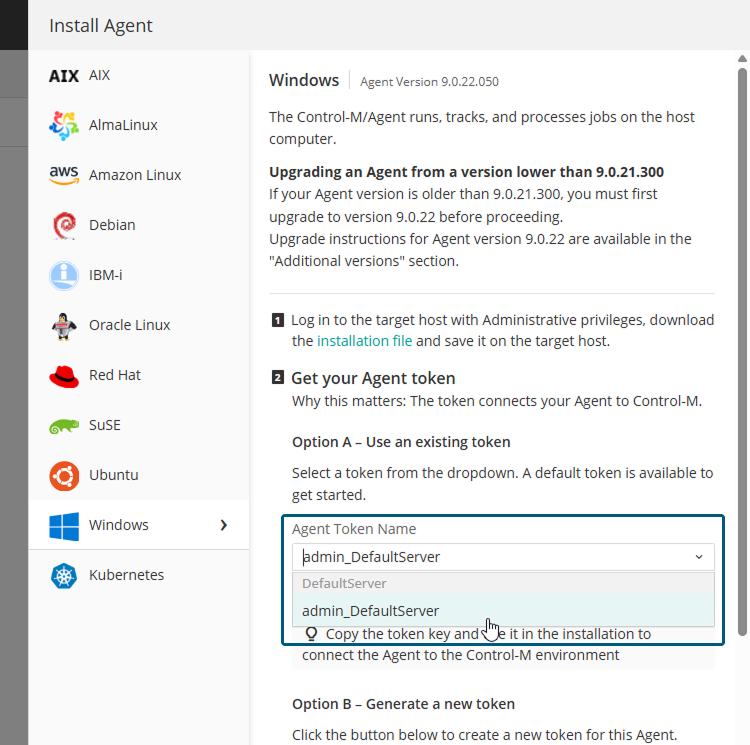Open the installation file link
The image size is (750, 745).
tap(364, 341)
